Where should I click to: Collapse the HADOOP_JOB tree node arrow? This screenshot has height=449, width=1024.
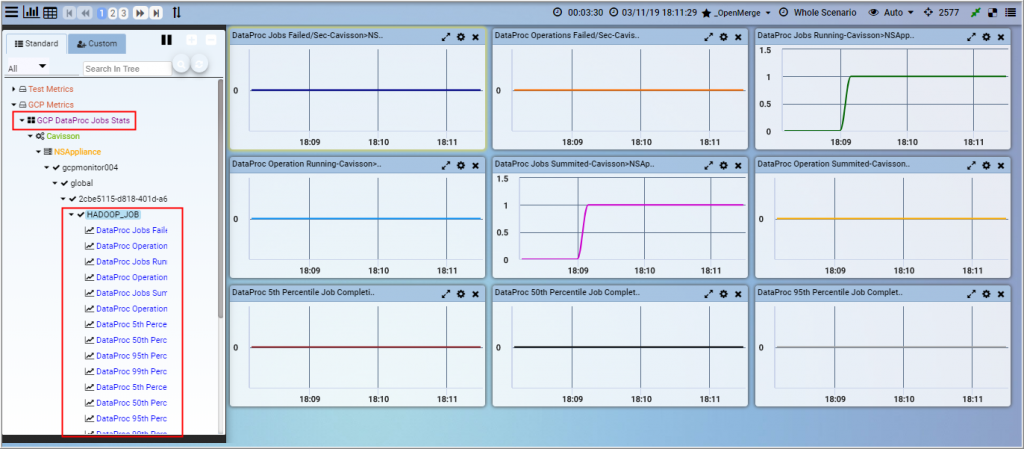[72, 215]
